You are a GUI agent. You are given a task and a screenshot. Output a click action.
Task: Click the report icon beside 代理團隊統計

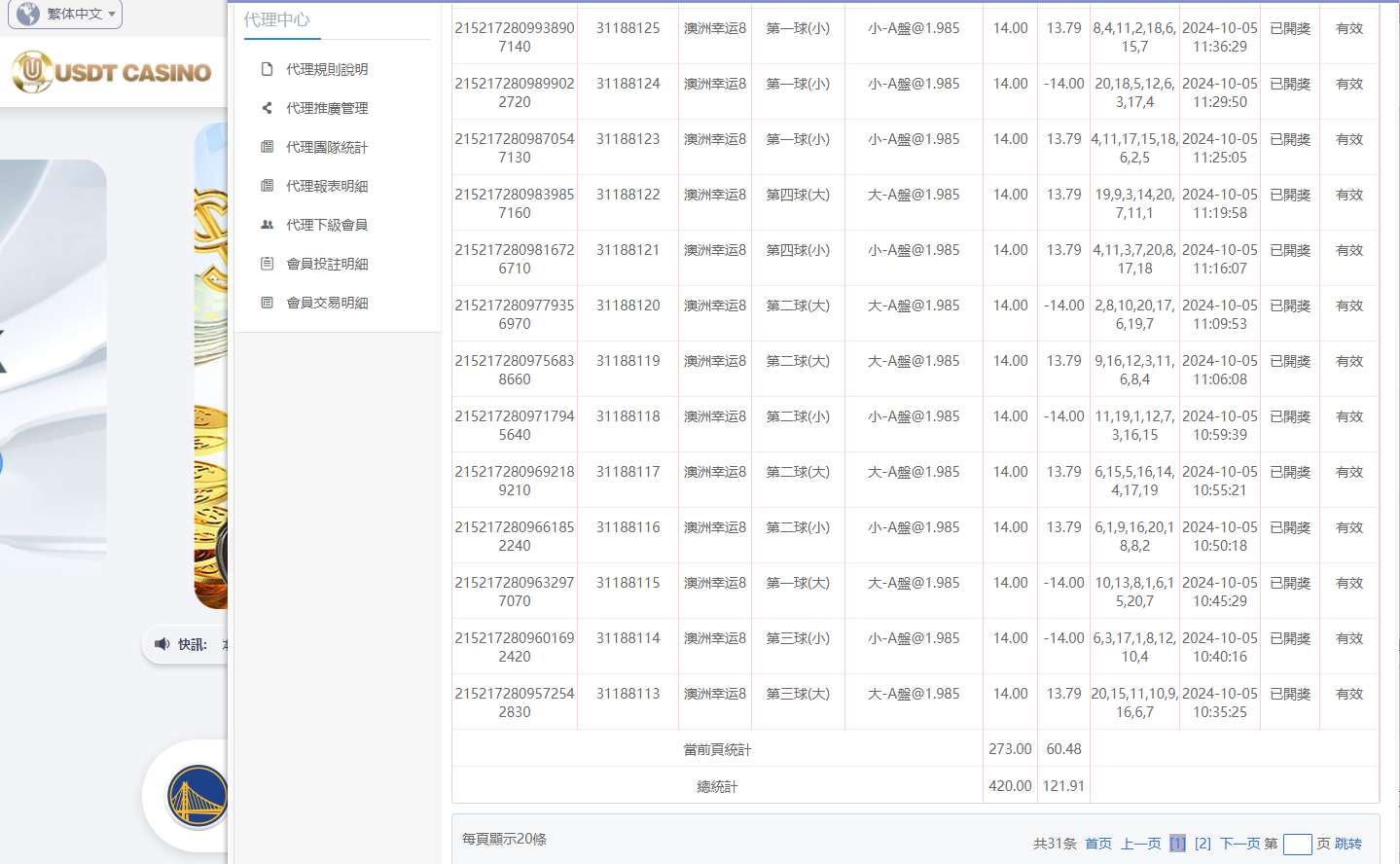(267, 147)
